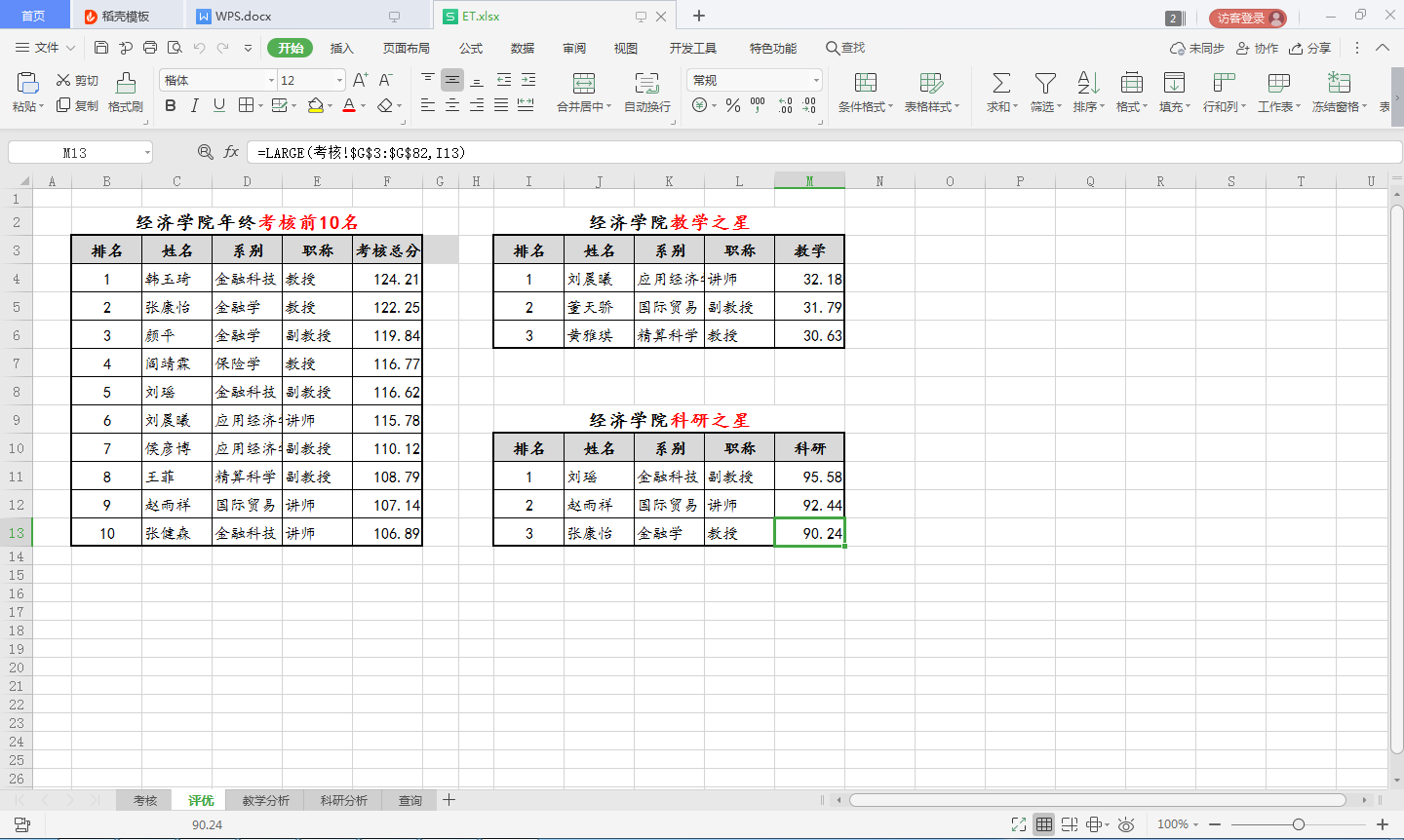Click the thousands separator icon

pyautogui.click(x=758, y=105)
